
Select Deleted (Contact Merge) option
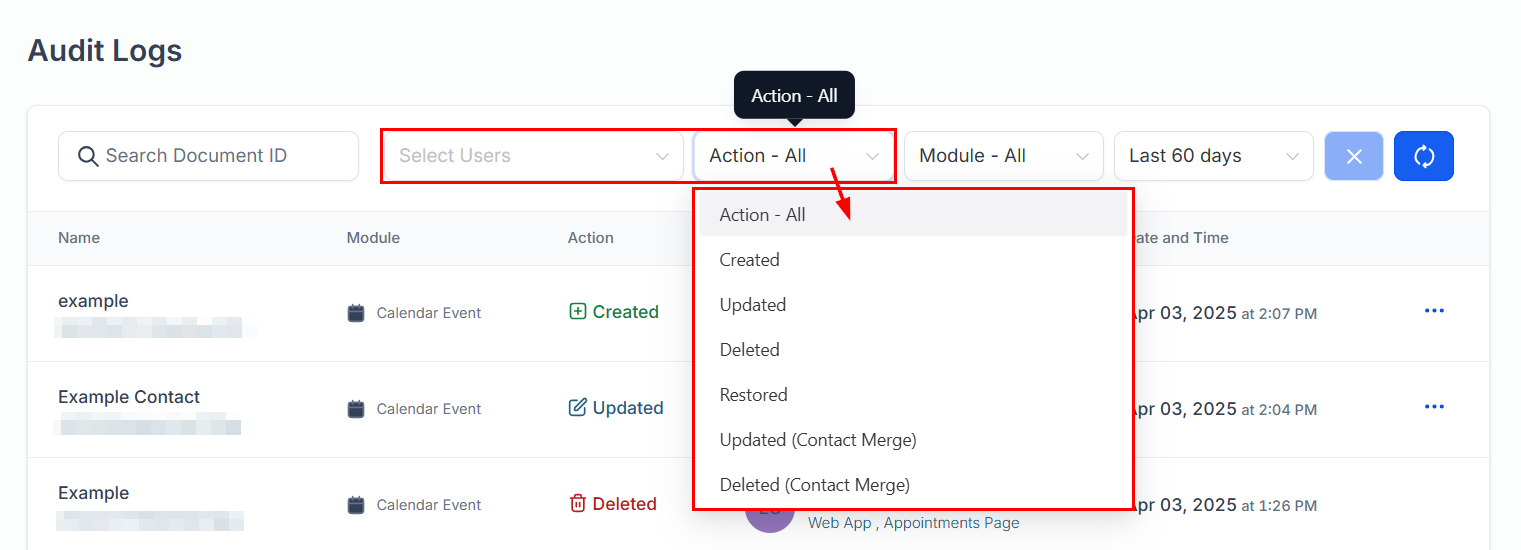point(814,485)
